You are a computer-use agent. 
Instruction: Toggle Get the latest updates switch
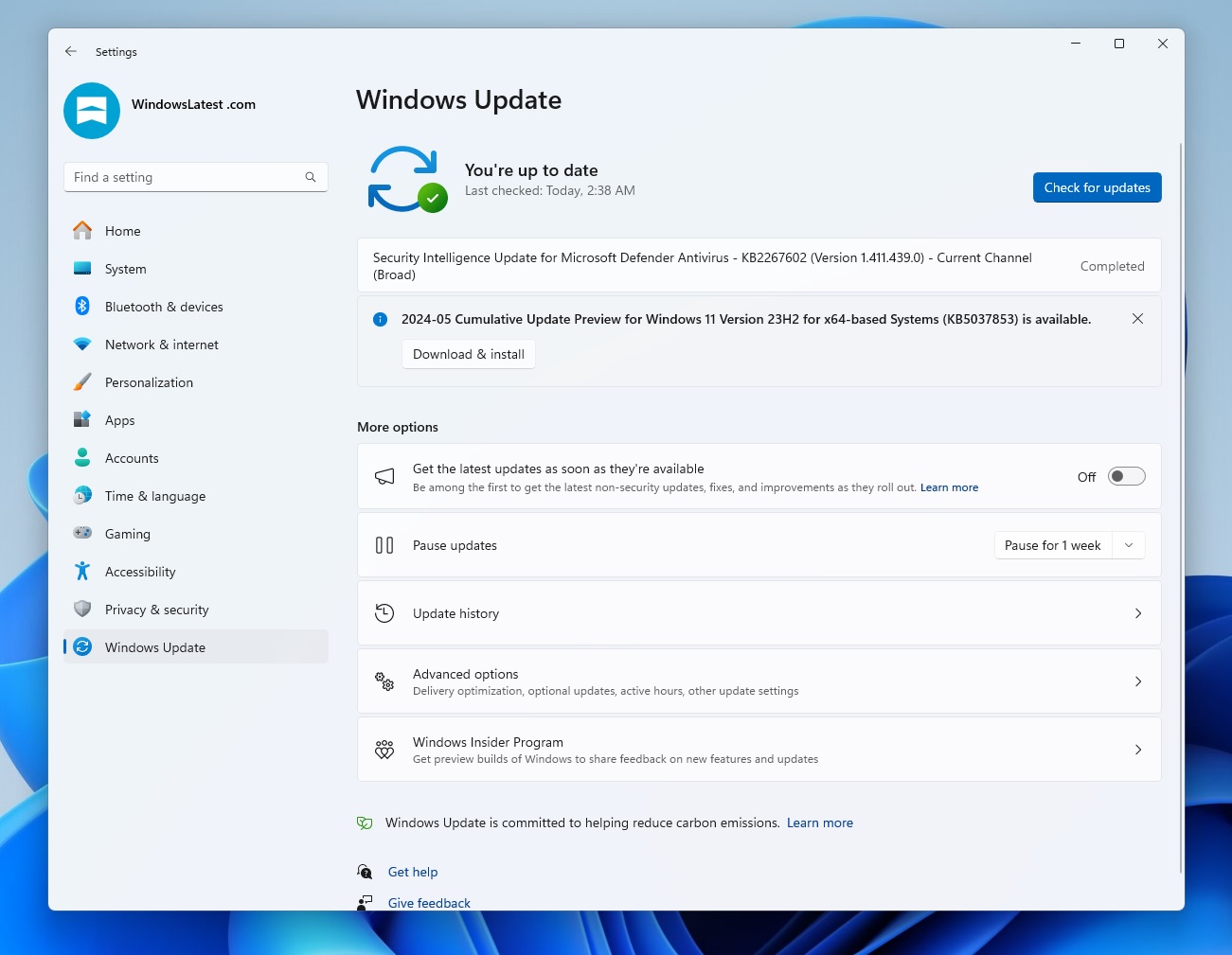tap(1127, 476)
